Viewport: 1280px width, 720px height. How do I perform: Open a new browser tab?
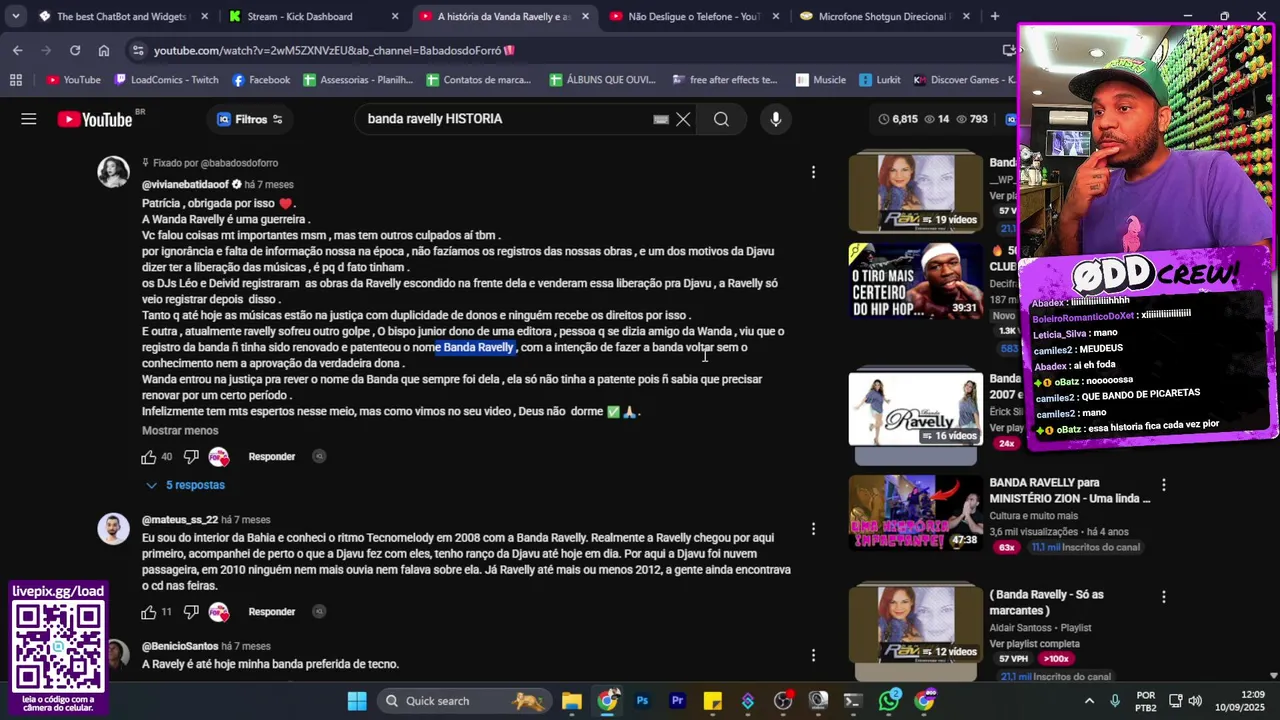[994, 16]
